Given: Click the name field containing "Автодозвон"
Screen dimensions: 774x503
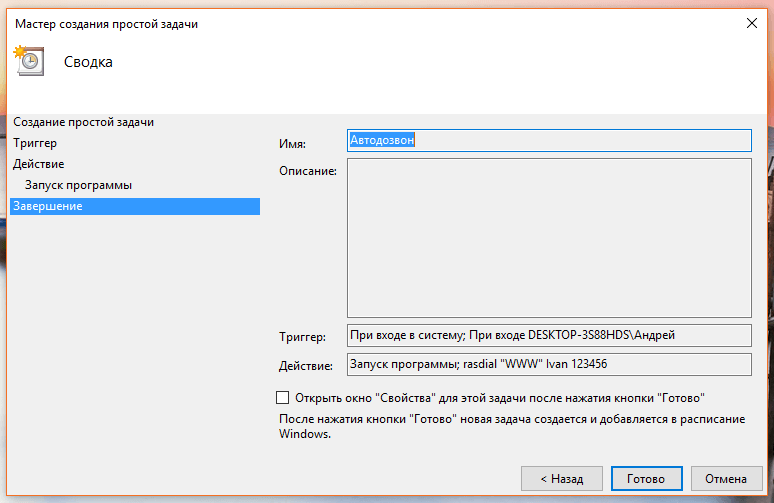Looking at the screenshot, I should tap(548, 141).
